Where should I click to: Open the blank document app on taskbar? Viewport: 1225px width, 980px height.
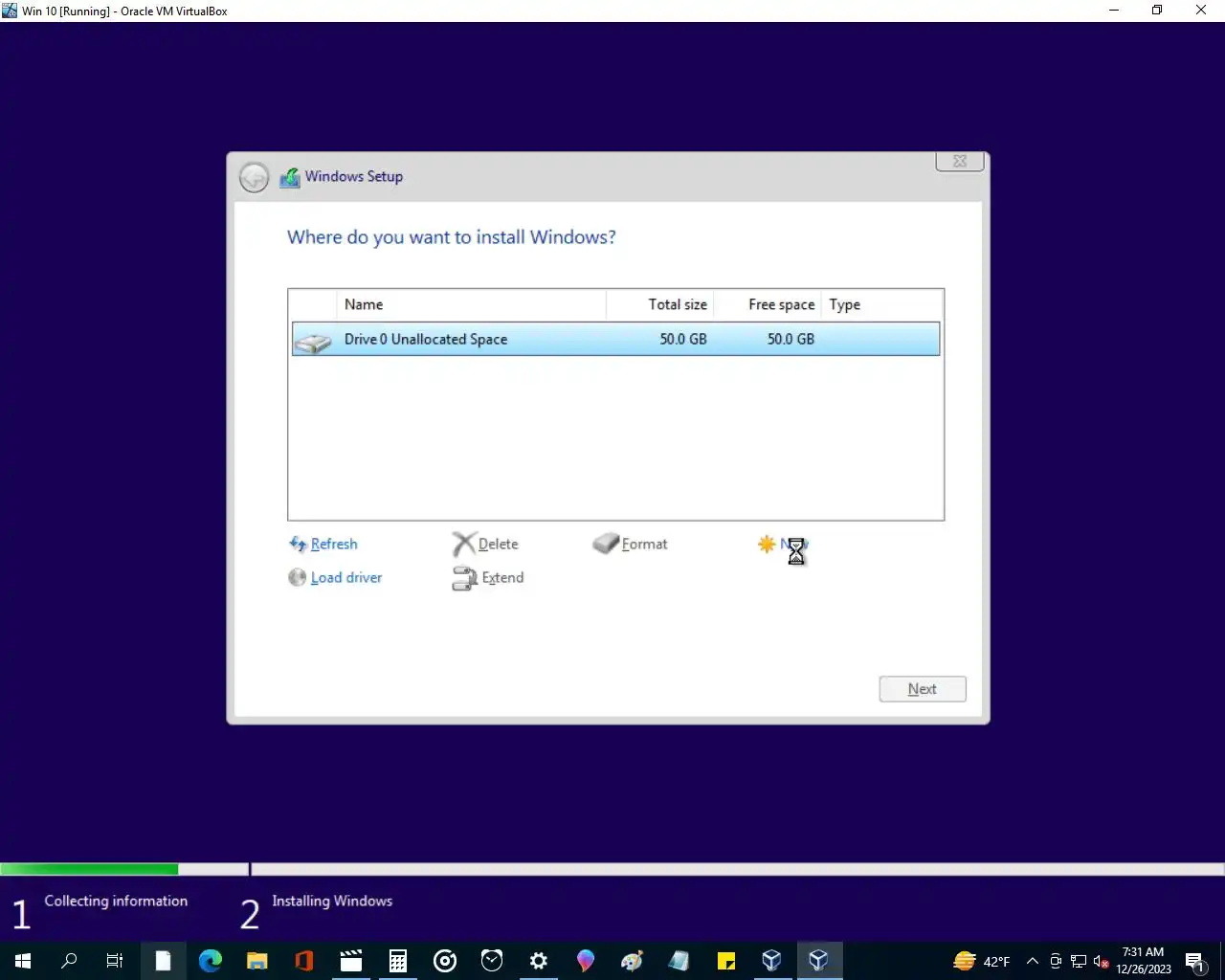click(x=163, y=960)
